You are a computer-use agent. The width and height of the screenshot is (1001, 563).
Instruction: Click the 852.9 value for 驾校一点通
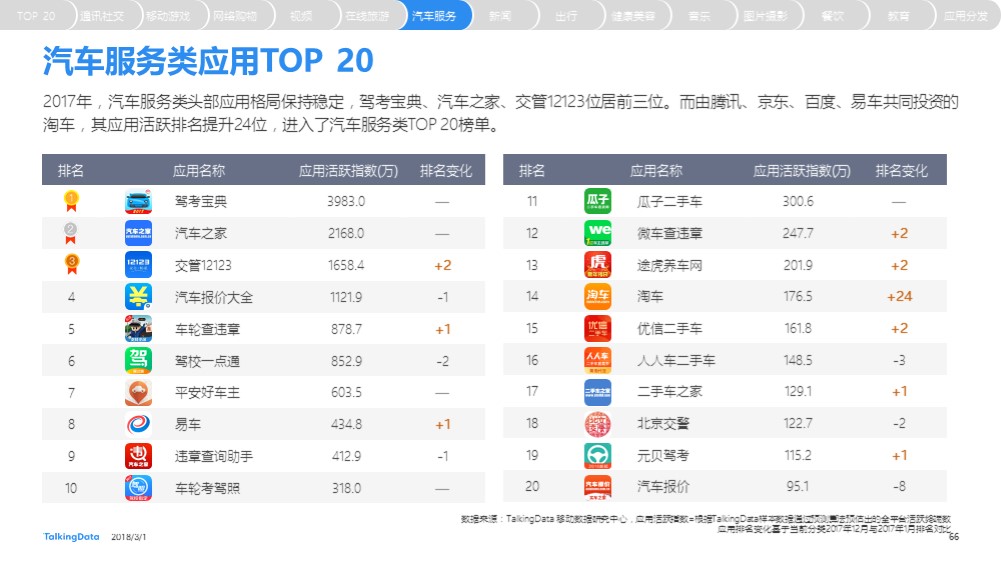[x=346, y=361]
